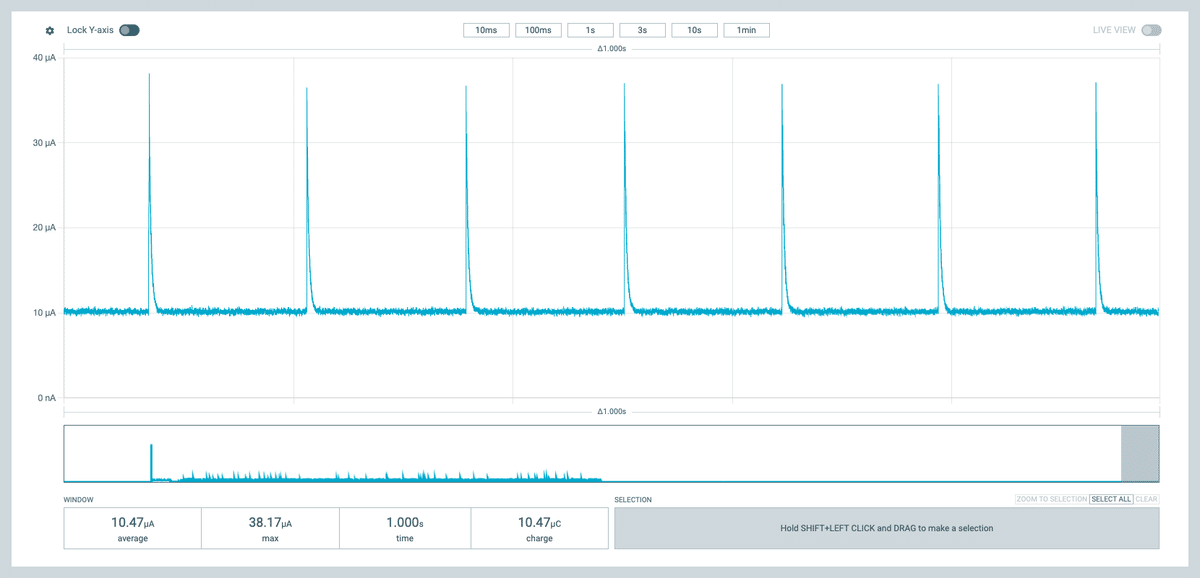Clear the selection with CLEAR

[x=1147, y=499]
